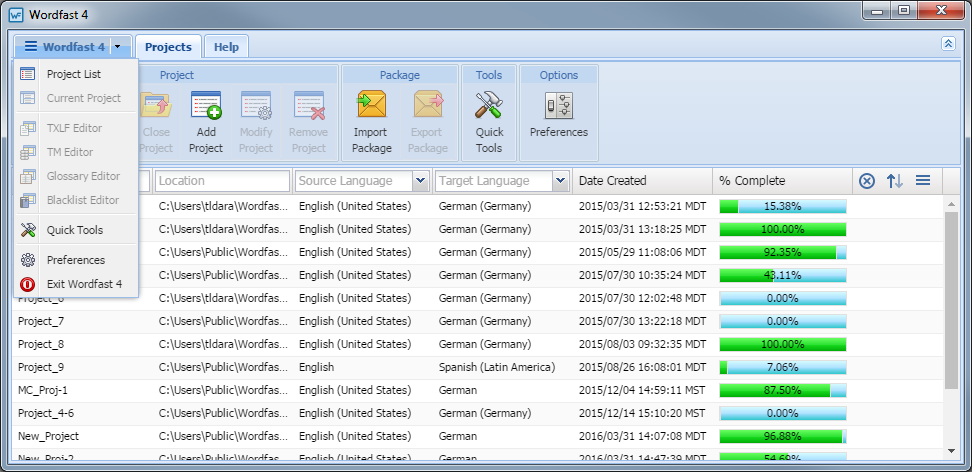Click the Remove Project icon

tap(309, 105)
